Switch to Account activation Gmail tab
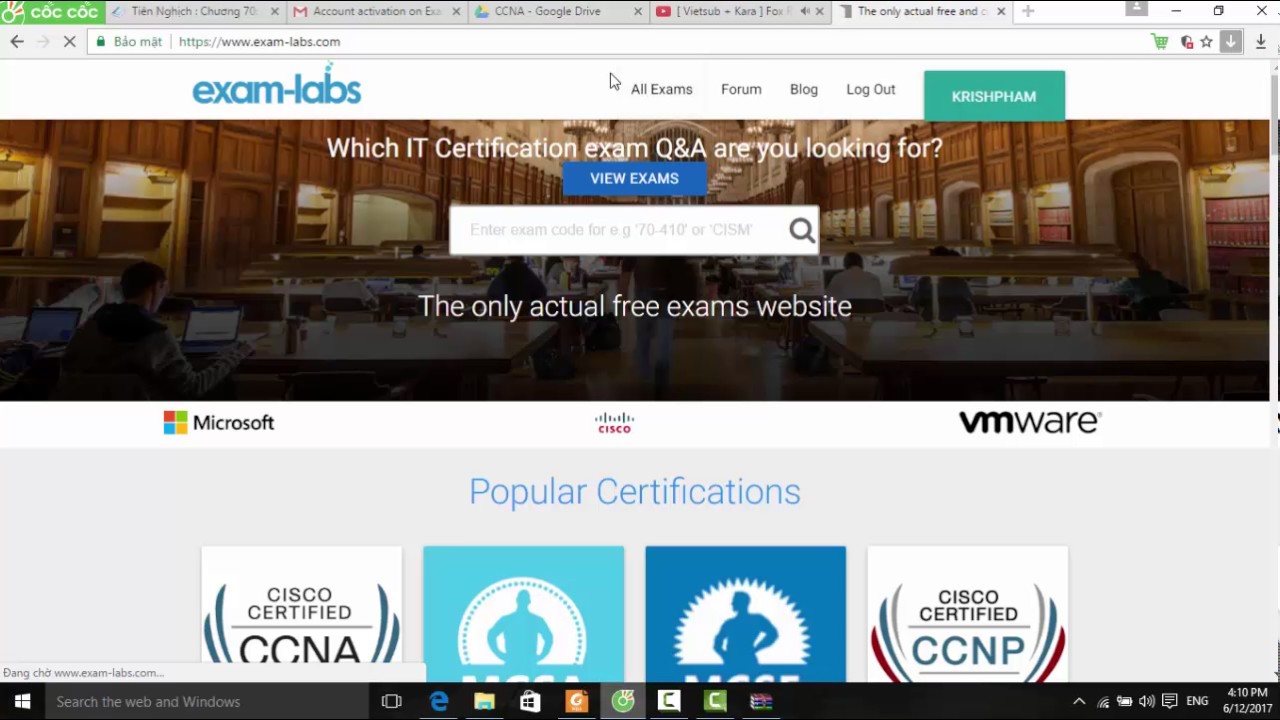Screen dimensions: 1280x720 coord(377,11)
